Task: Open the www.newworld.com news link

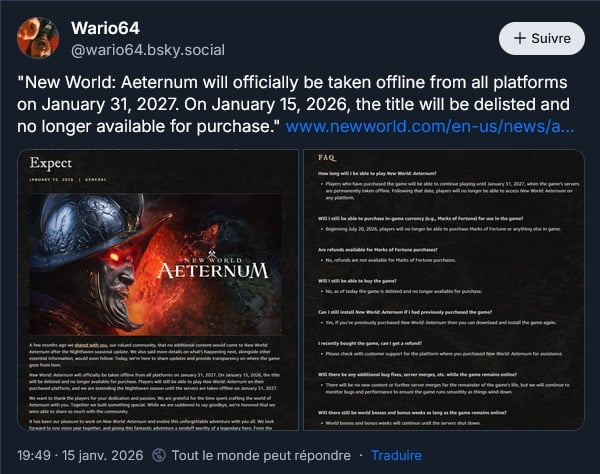Action: (430, 127)
